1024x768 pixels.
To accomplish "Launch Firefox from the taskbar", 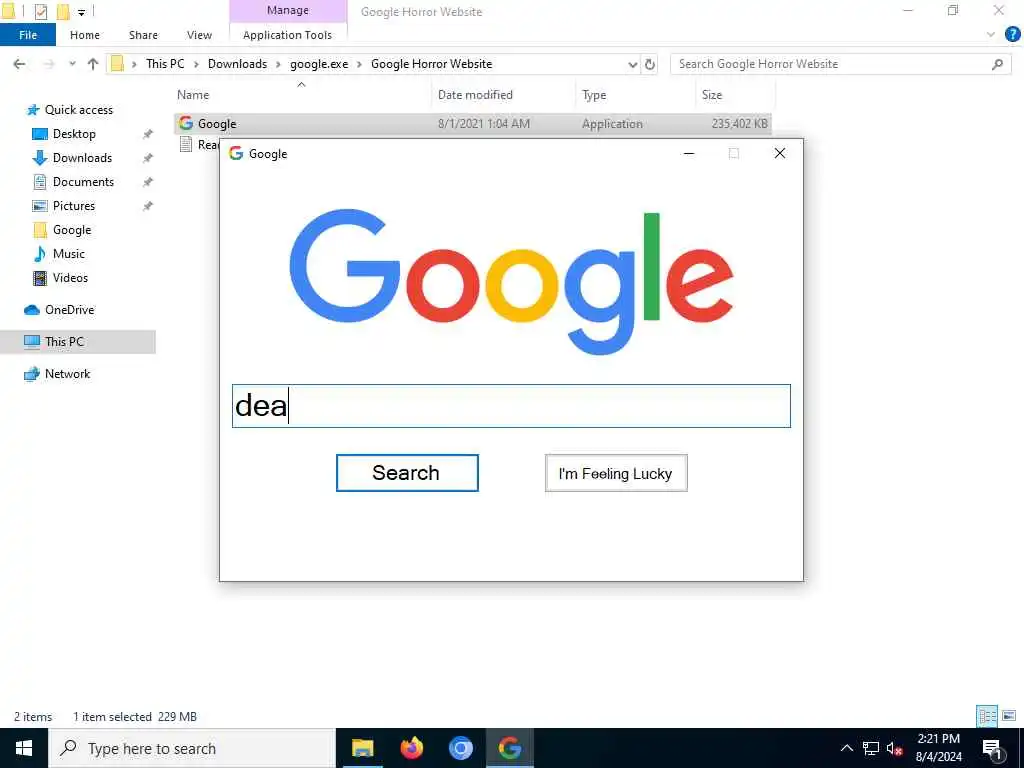I will click(411, 748).
